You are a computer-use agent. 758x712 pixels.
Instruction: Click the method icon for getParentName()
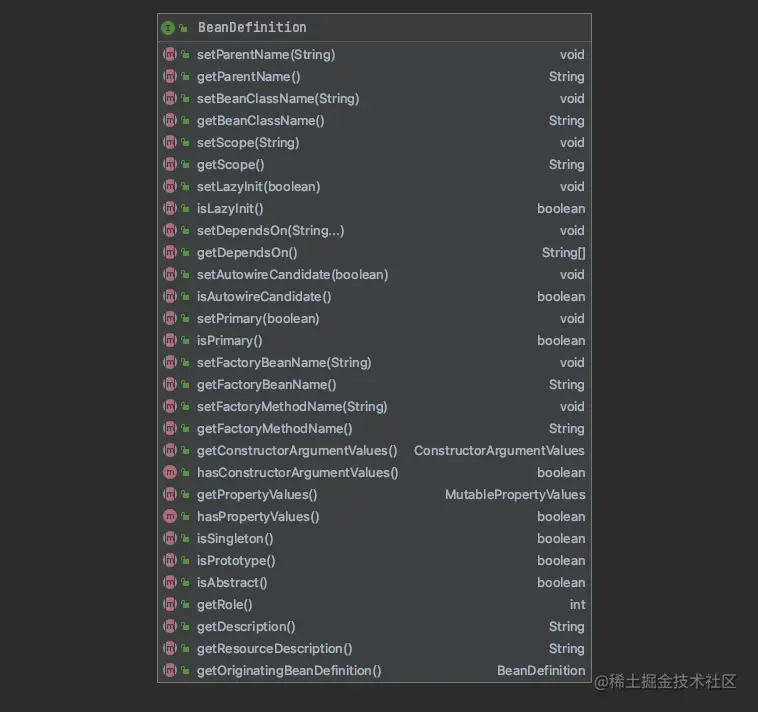pos(170,76)
